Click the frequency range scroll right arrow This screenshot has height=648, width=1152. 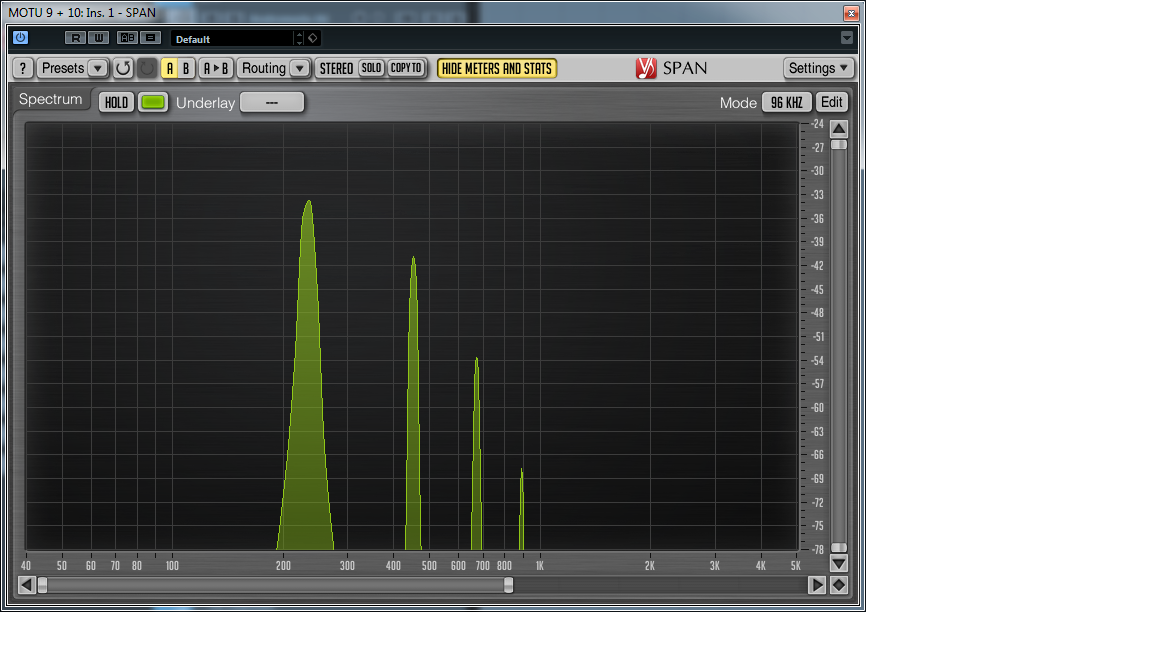pos(816,585)
